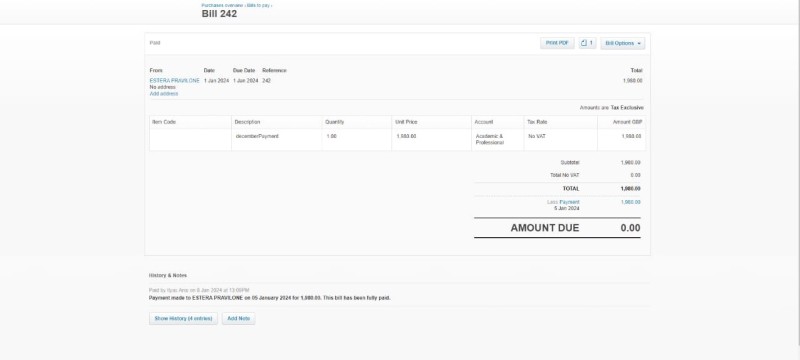Click the Add Note button
This screenshot has height=360, width=800.
click(x=238, y=319)
